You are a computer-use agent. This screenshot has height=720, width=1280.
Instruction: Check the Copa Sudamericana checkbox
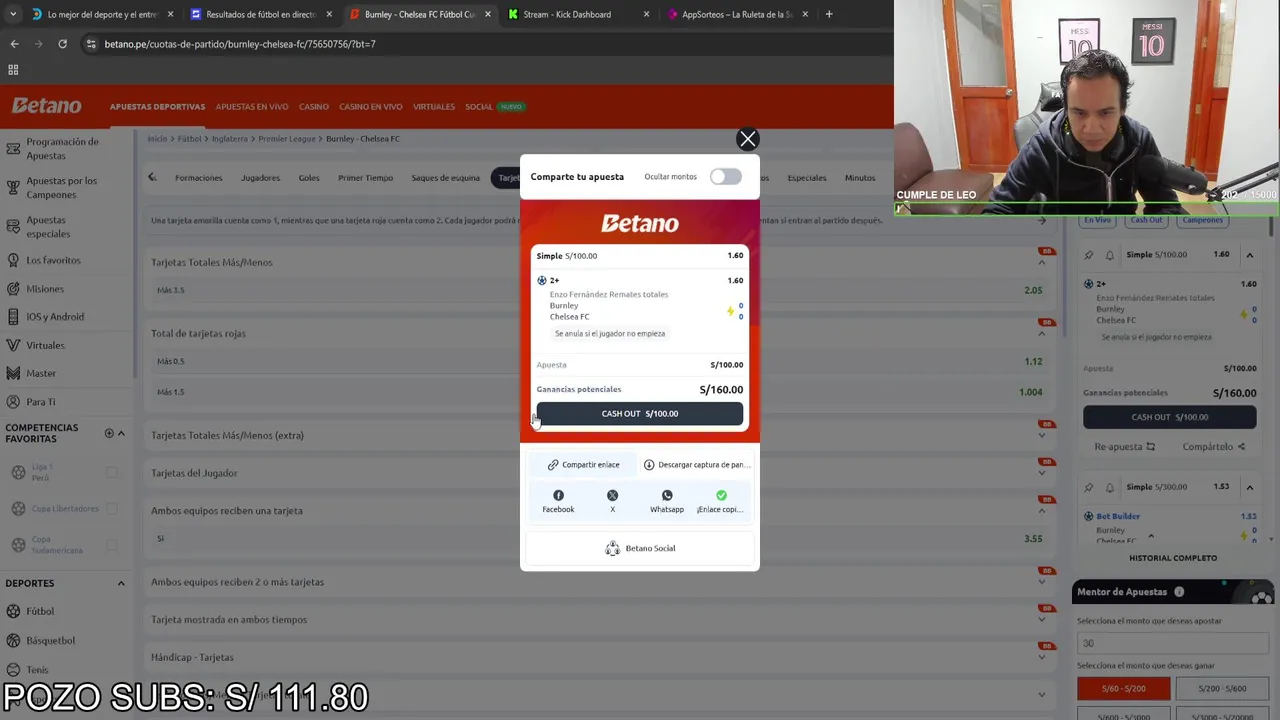(x=112, y=545)
